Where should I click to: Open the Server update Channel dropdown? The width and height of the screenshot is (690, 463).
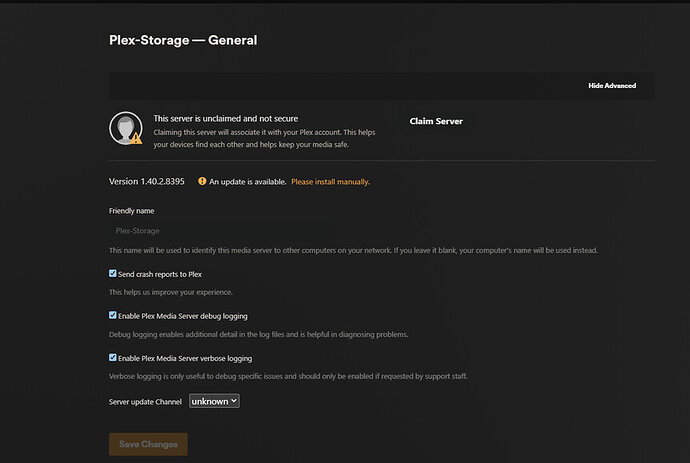[214, 400]
